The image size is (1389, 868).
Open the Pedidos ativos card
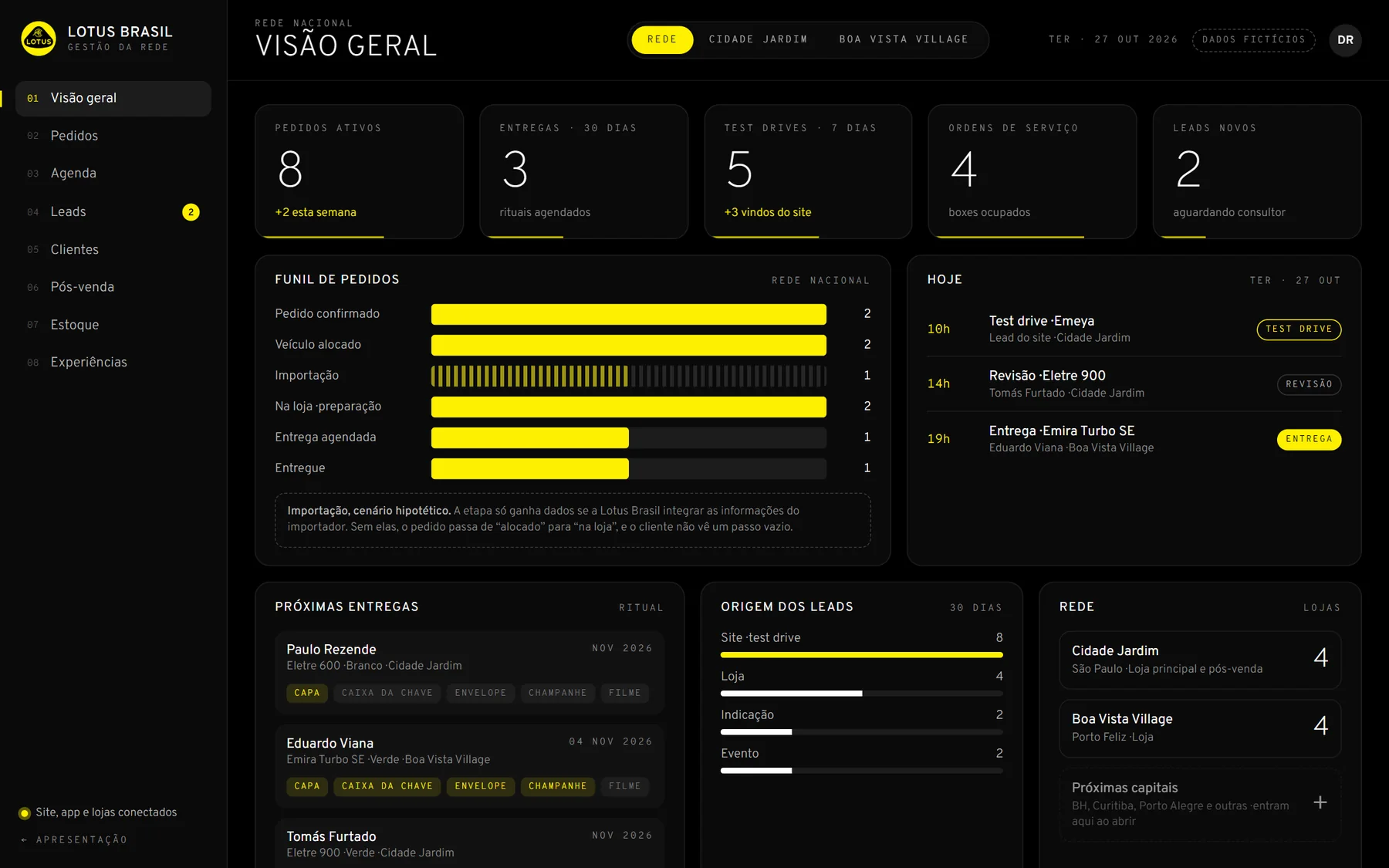[x=359, y=171]
